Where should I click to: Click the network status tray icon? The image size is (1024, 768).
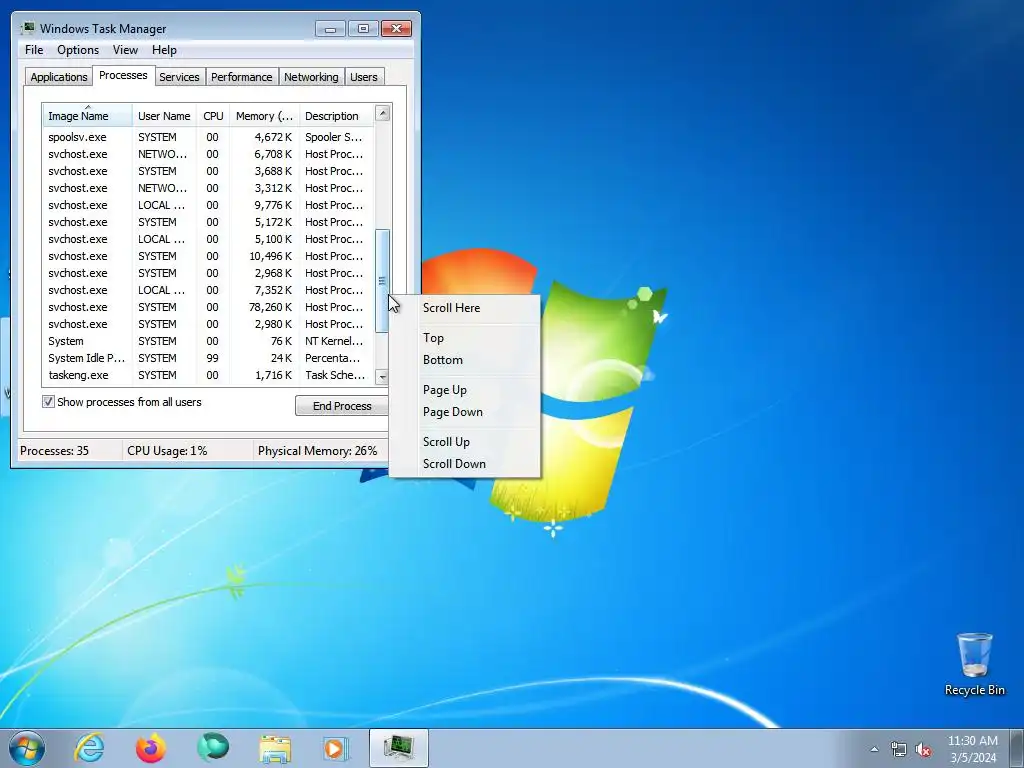click(x=899, y=749)
